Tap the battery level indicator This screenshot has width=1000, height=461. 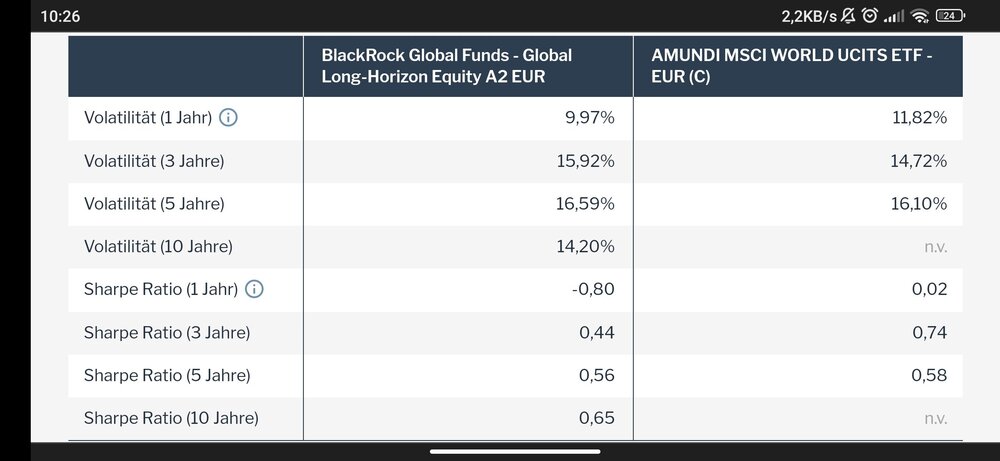tap(950, 16)
